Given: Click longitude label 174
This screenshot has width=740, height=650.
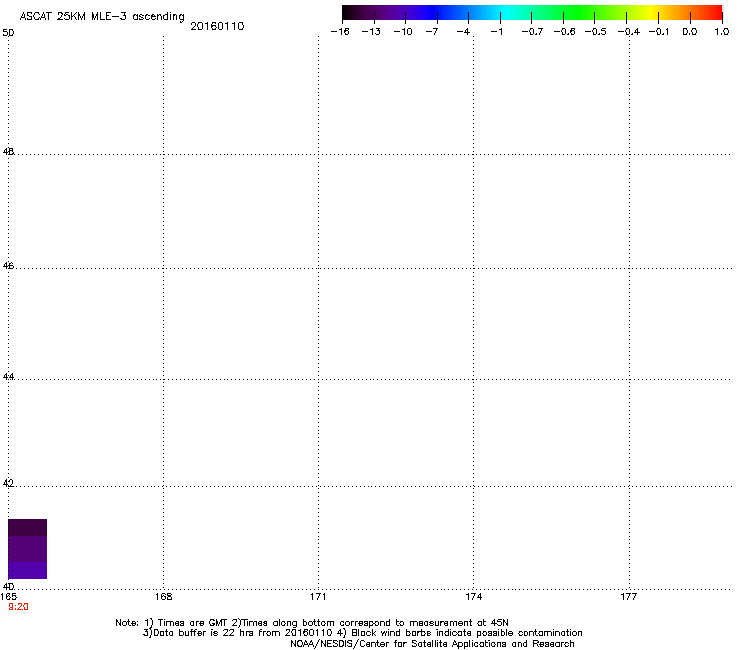Looking at the screenshot, I should point(473,597).
